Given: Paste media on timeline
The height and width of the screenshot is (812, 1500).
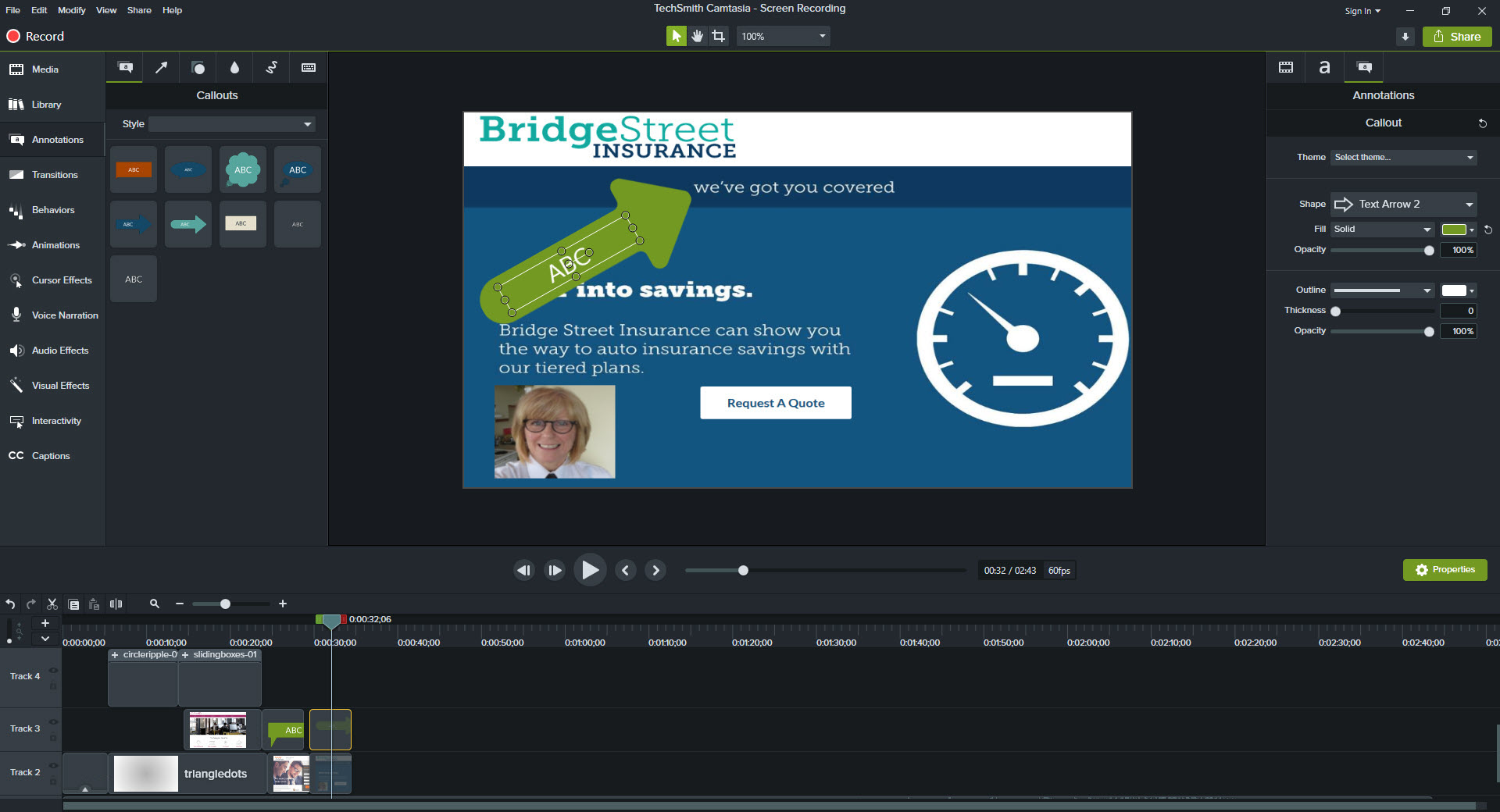Looking at the screenshot, I should [95, 604].
